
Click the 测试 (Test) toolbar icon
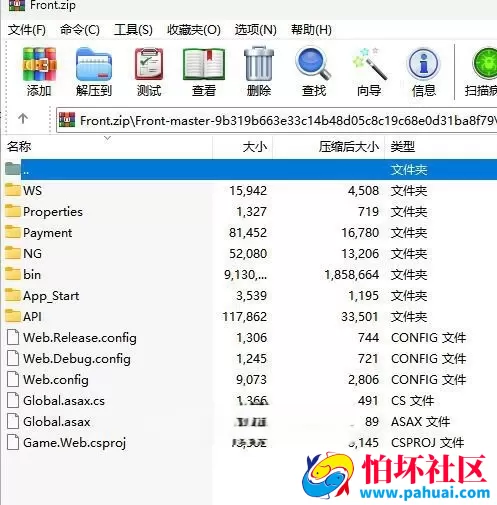point(149,64)
